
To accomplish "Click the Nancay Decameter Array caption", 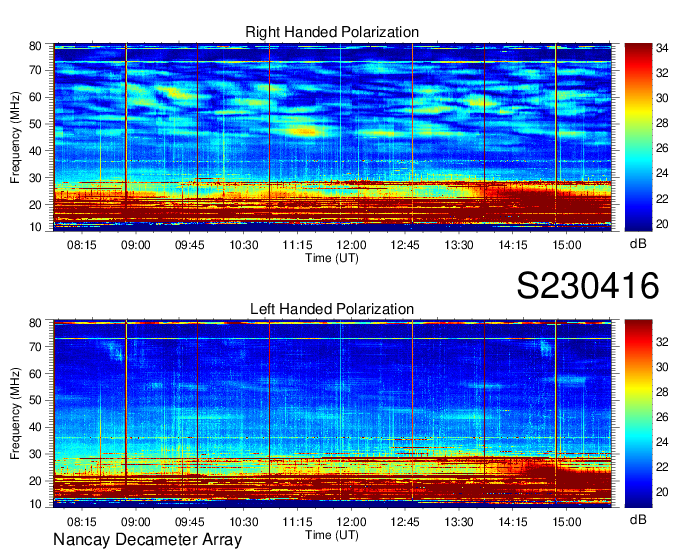I will point(147,540).
